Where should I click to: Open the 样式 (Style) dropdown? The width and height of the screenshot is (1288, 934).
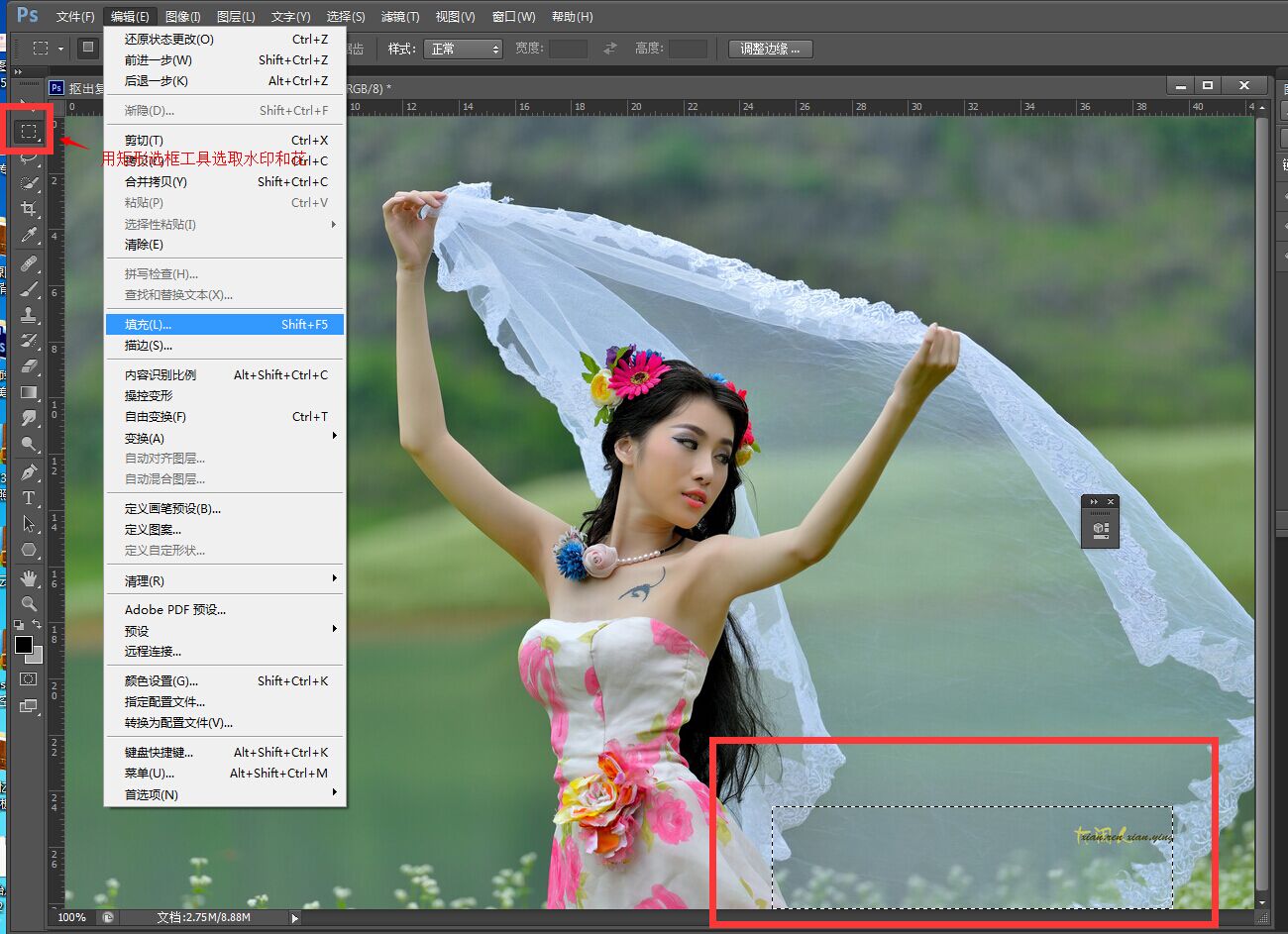pos(463,48)
